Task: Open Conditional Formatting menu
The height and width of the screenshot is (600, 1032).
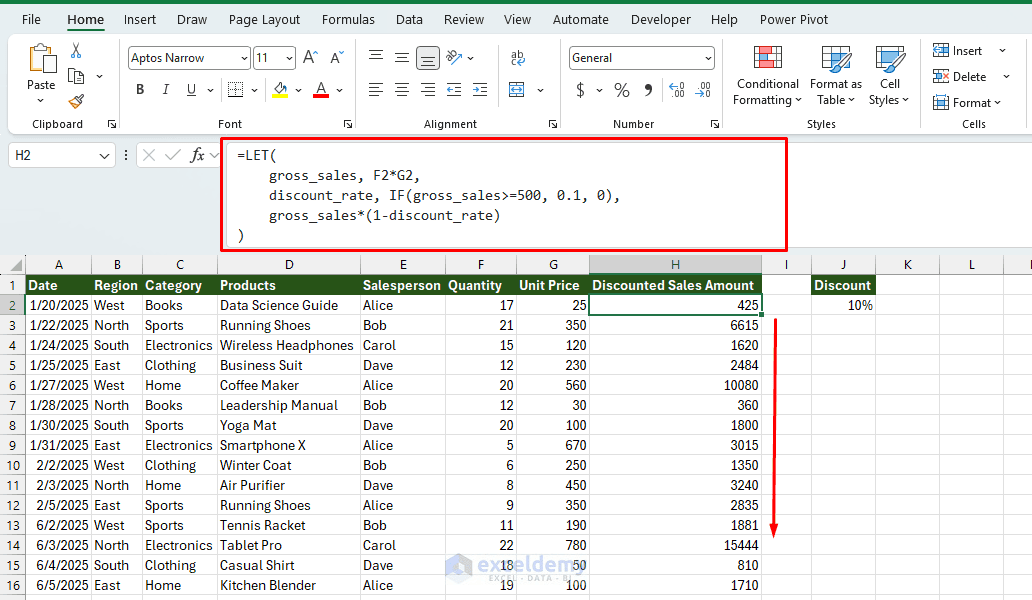Action: [767, 75]
